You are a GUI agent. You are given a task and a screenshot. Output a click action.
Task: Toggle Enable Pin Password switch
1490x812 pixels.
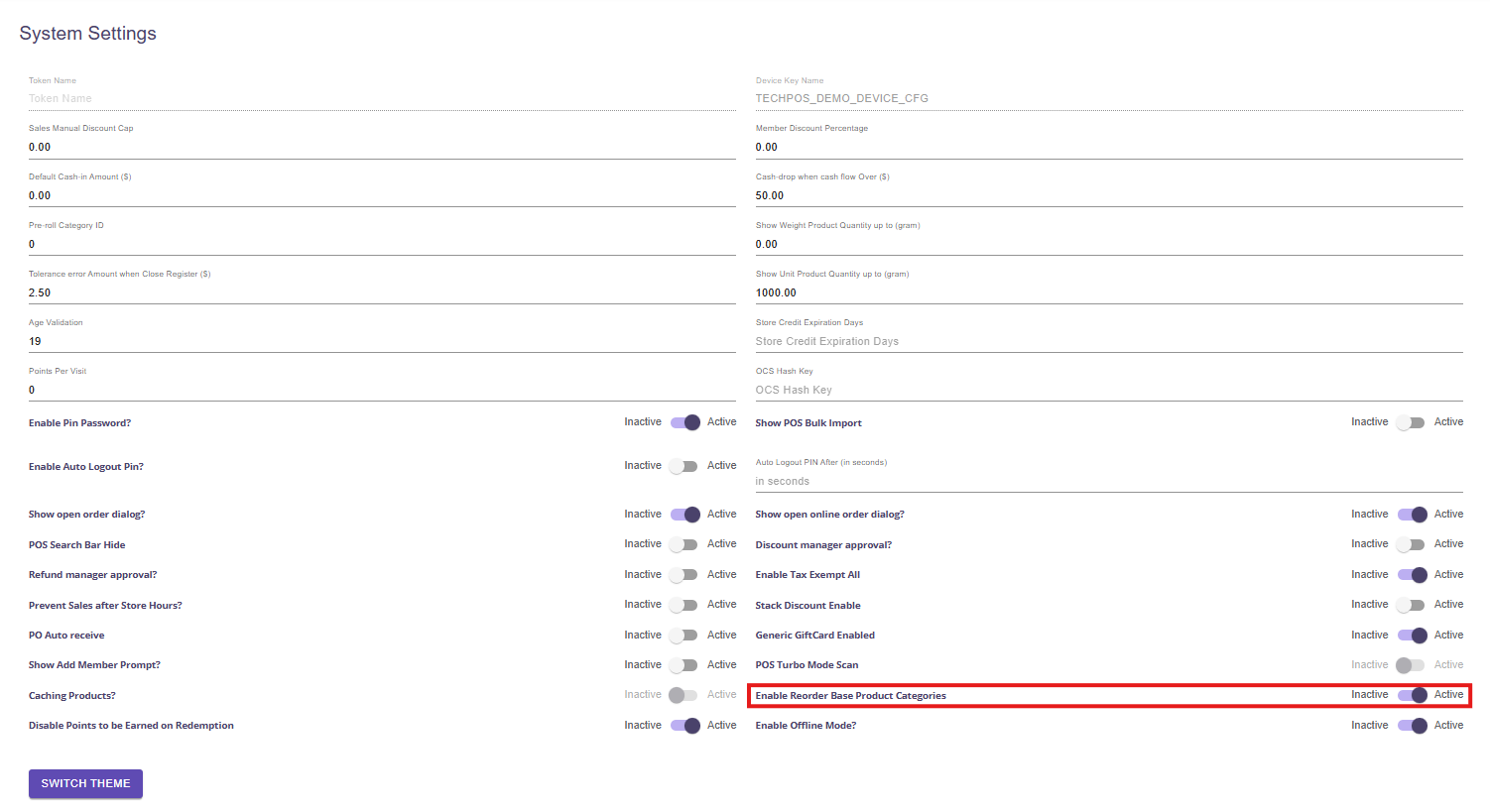[x=684, y=422]
